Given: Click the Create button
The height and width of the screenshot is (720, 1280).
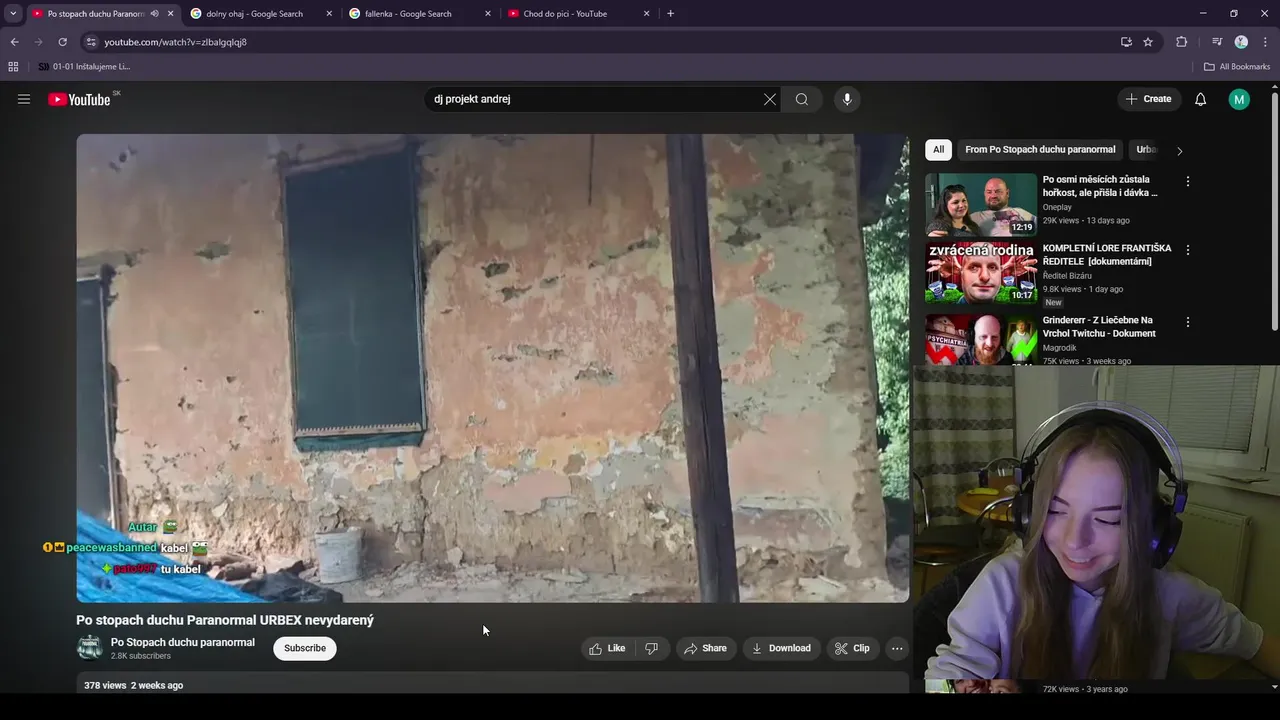Looking at the screenshot, I should pos(1148,99).
